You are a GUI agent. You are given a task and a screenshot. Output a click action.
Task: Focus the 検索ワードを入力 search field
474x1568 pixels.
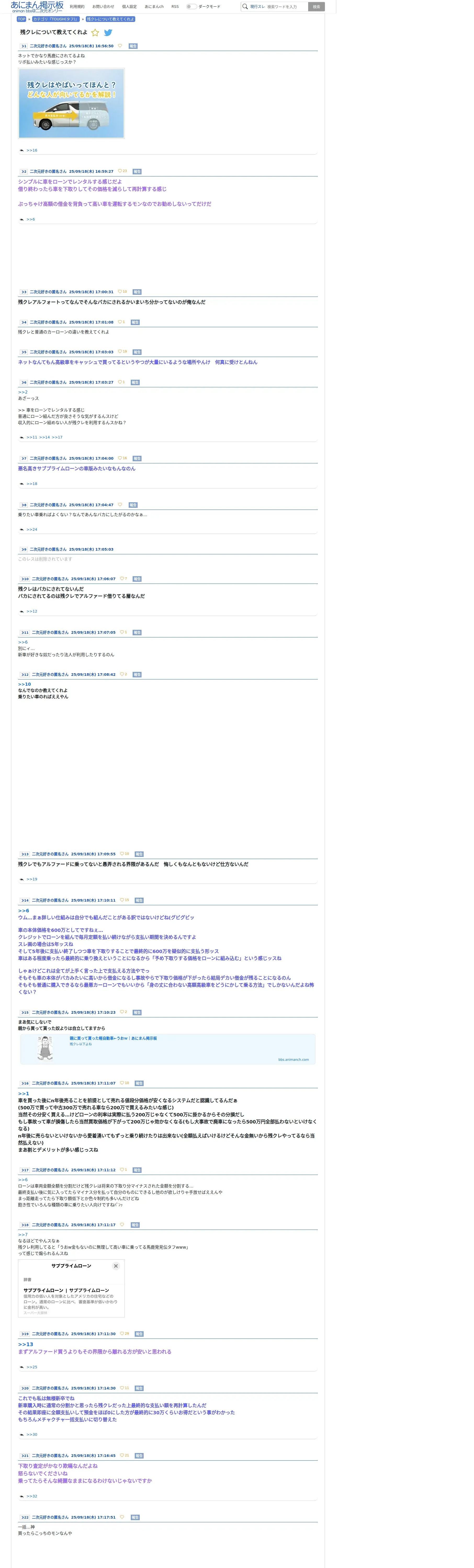(x=286, y=7)
